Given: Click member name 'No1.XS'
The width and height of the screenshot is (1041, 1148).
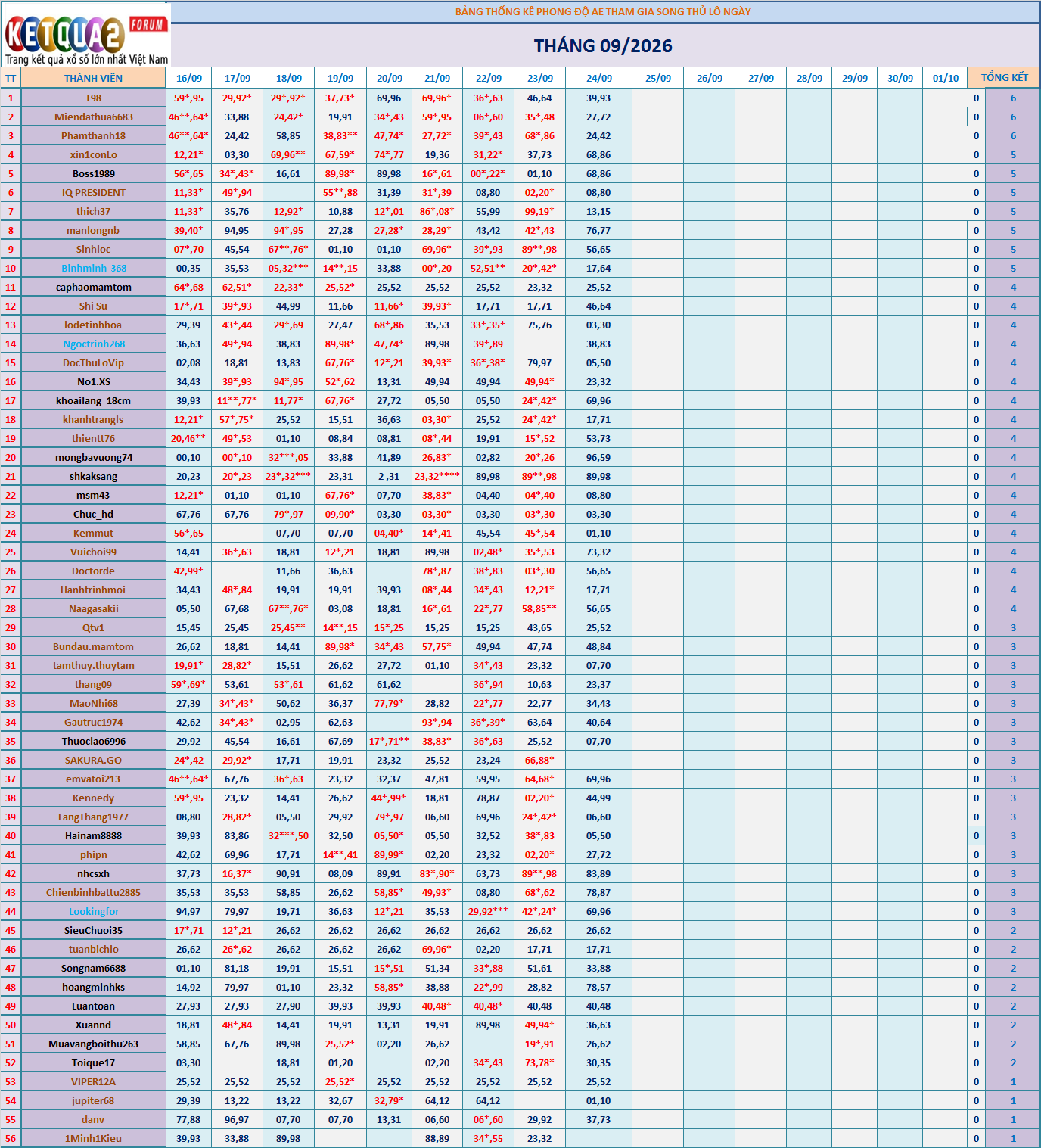Looking at the screenshot, I should [93, 381].
